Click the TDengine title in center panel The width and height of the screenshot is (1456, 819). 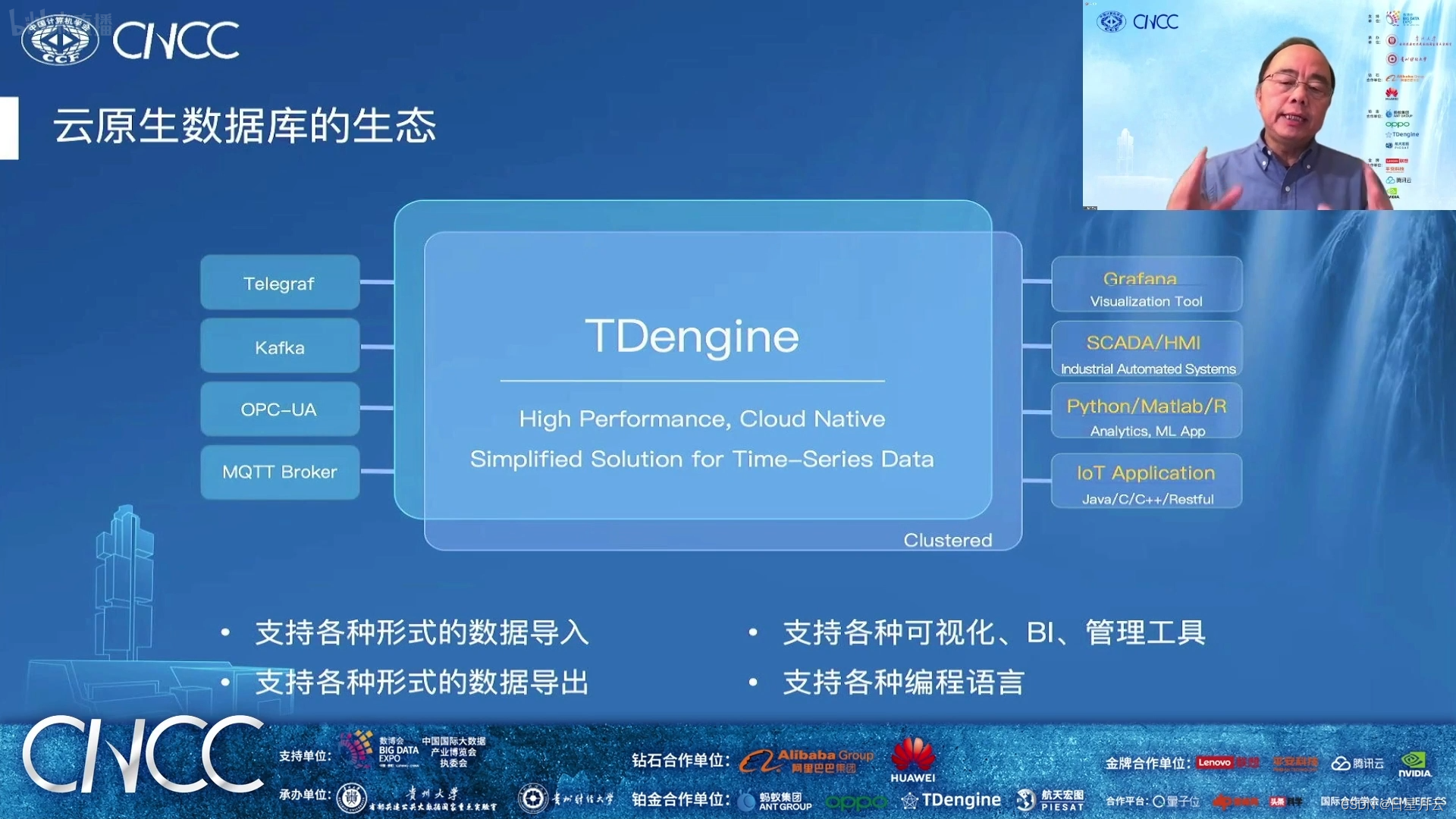click(692, 336)
